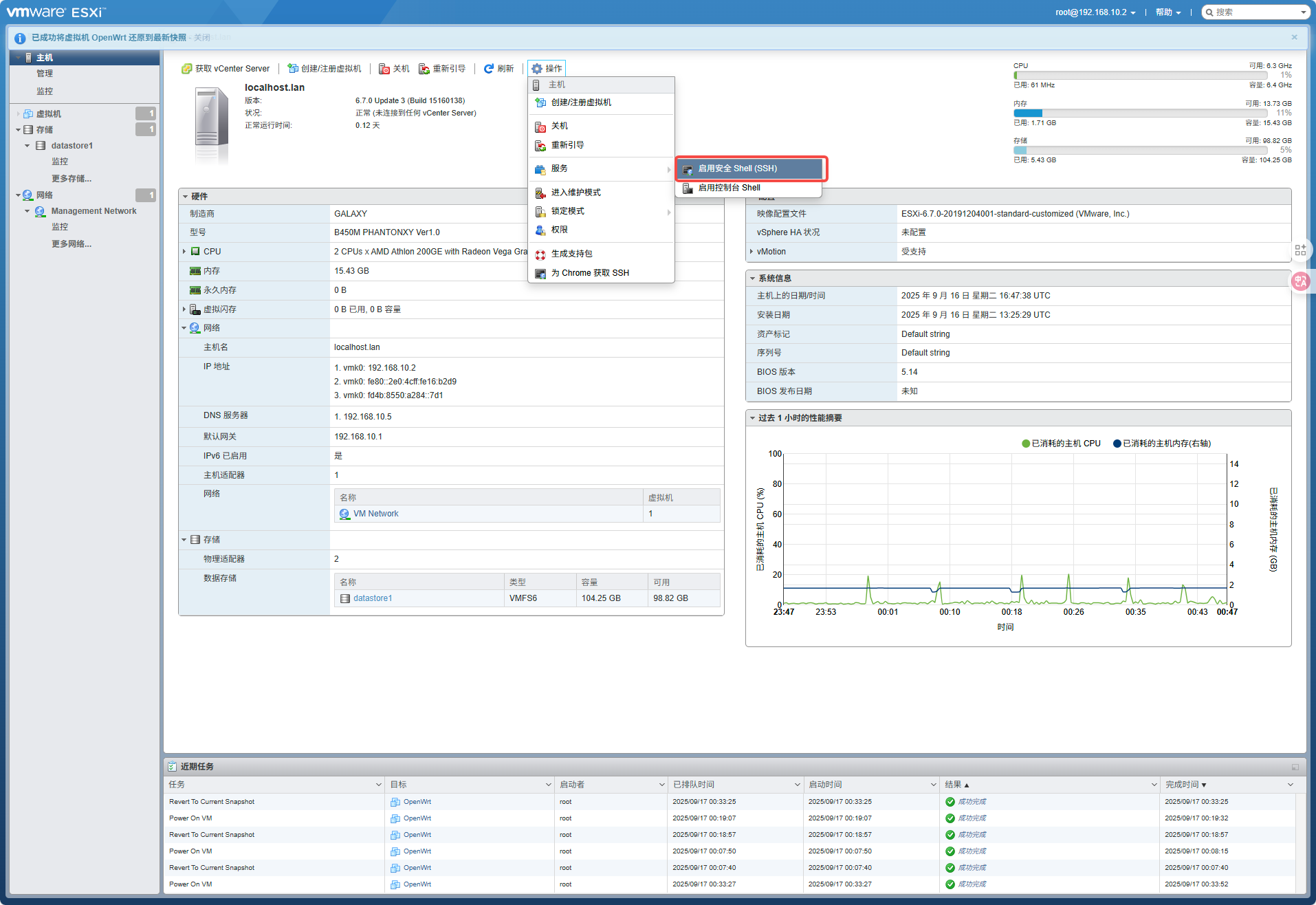Open the 帮助 help dropdown
This screenshot has height=905, width=1316.
(x=1167, y=12)
